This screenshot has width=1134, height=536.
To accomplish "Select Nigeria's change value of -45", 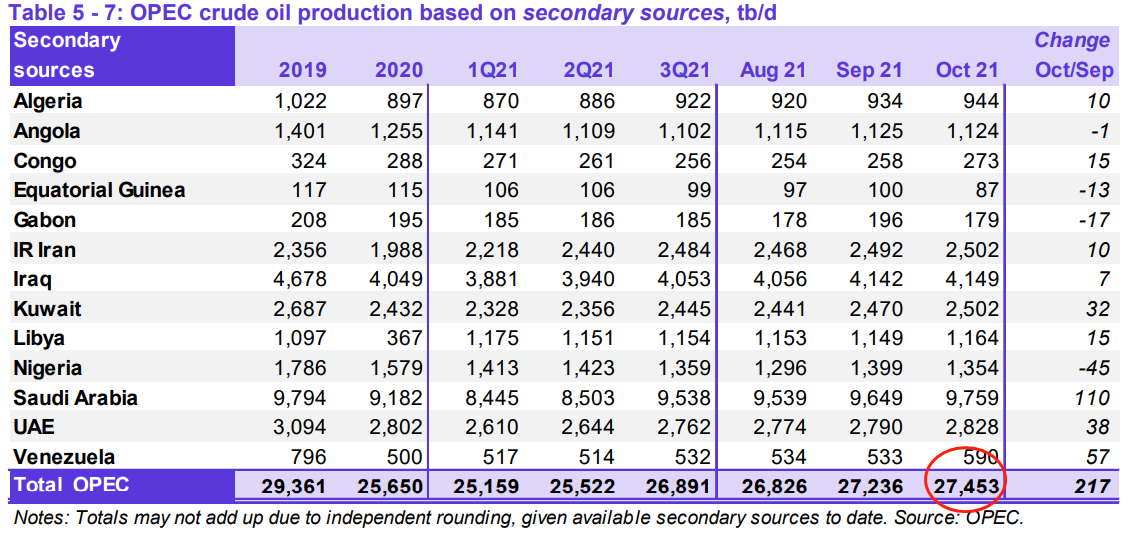I will [x=1092, y=368].
